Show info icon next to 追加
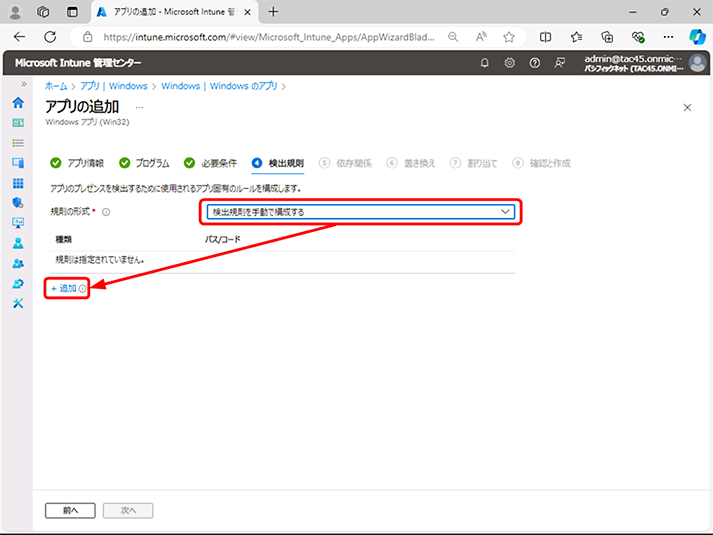 [82, 289]
